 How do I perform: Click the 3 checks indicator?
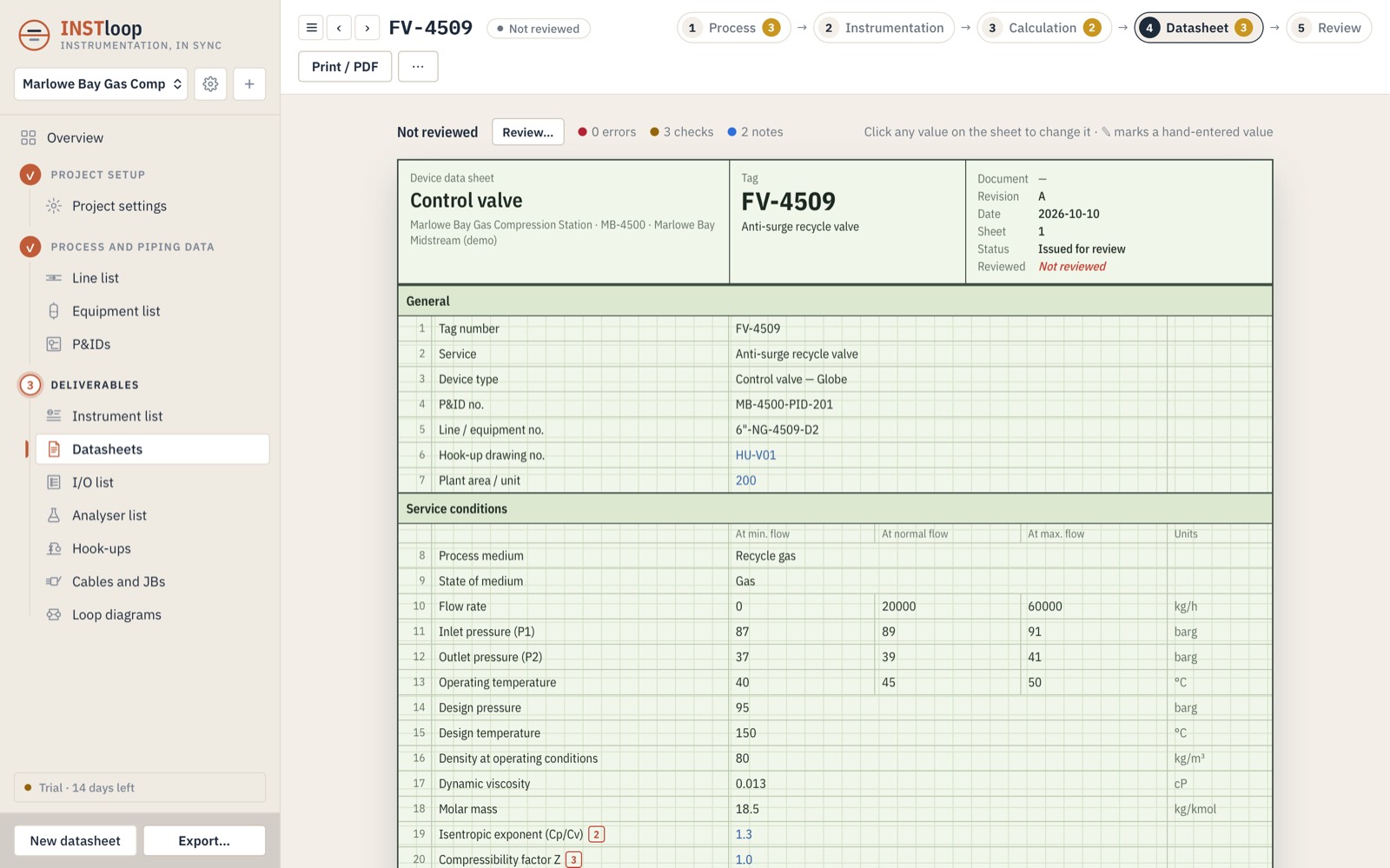pos(682,132)
